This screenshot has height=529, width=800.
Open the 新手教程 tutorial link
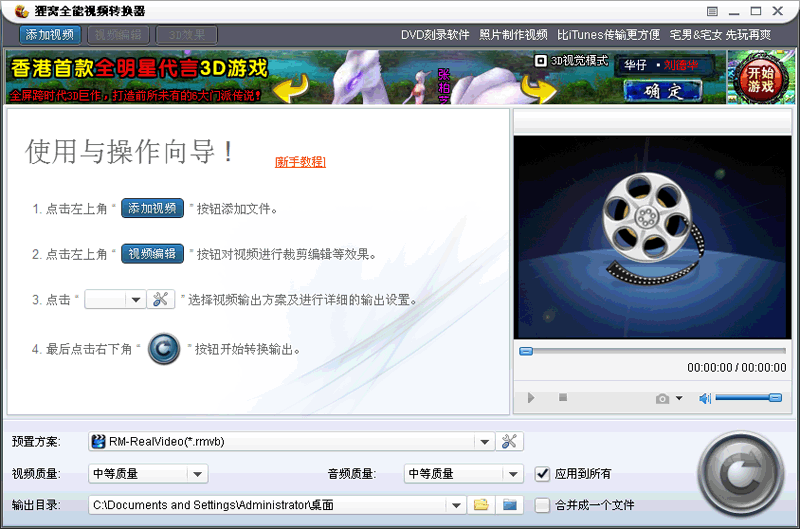coord(300,162)
